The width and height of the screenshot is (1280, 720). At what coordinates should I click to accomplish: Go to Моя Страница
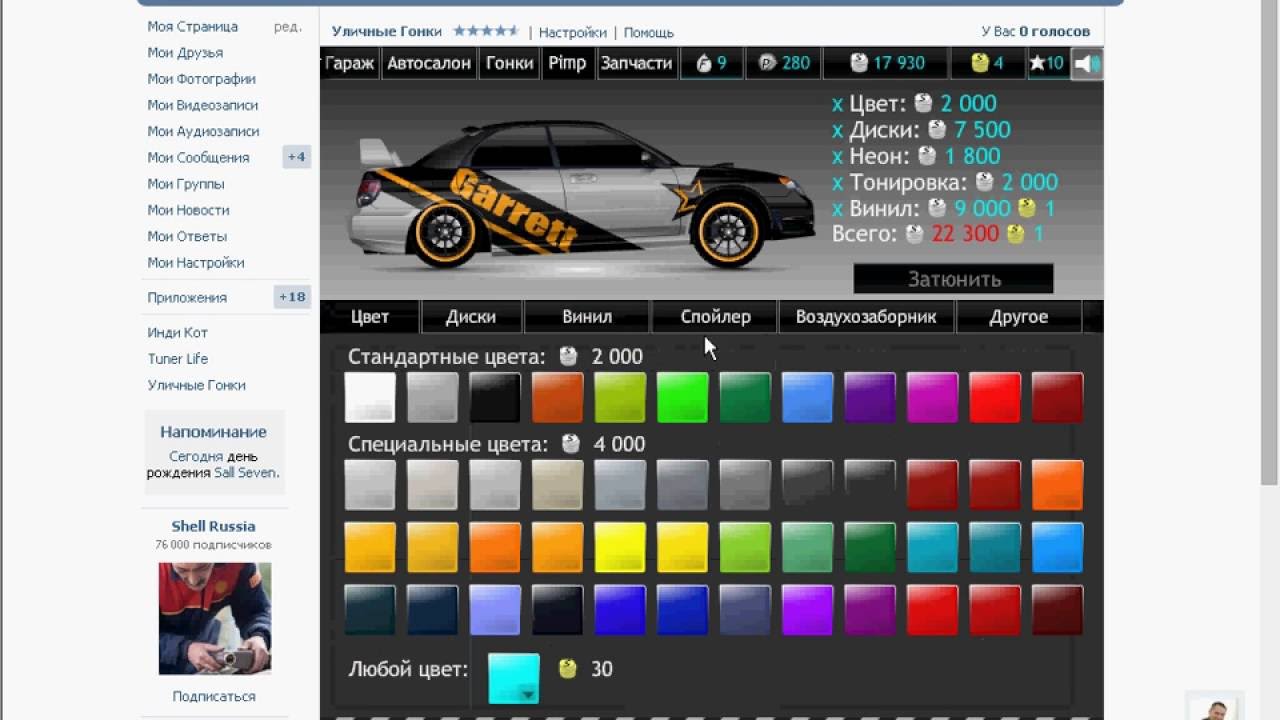coord(193,27)
